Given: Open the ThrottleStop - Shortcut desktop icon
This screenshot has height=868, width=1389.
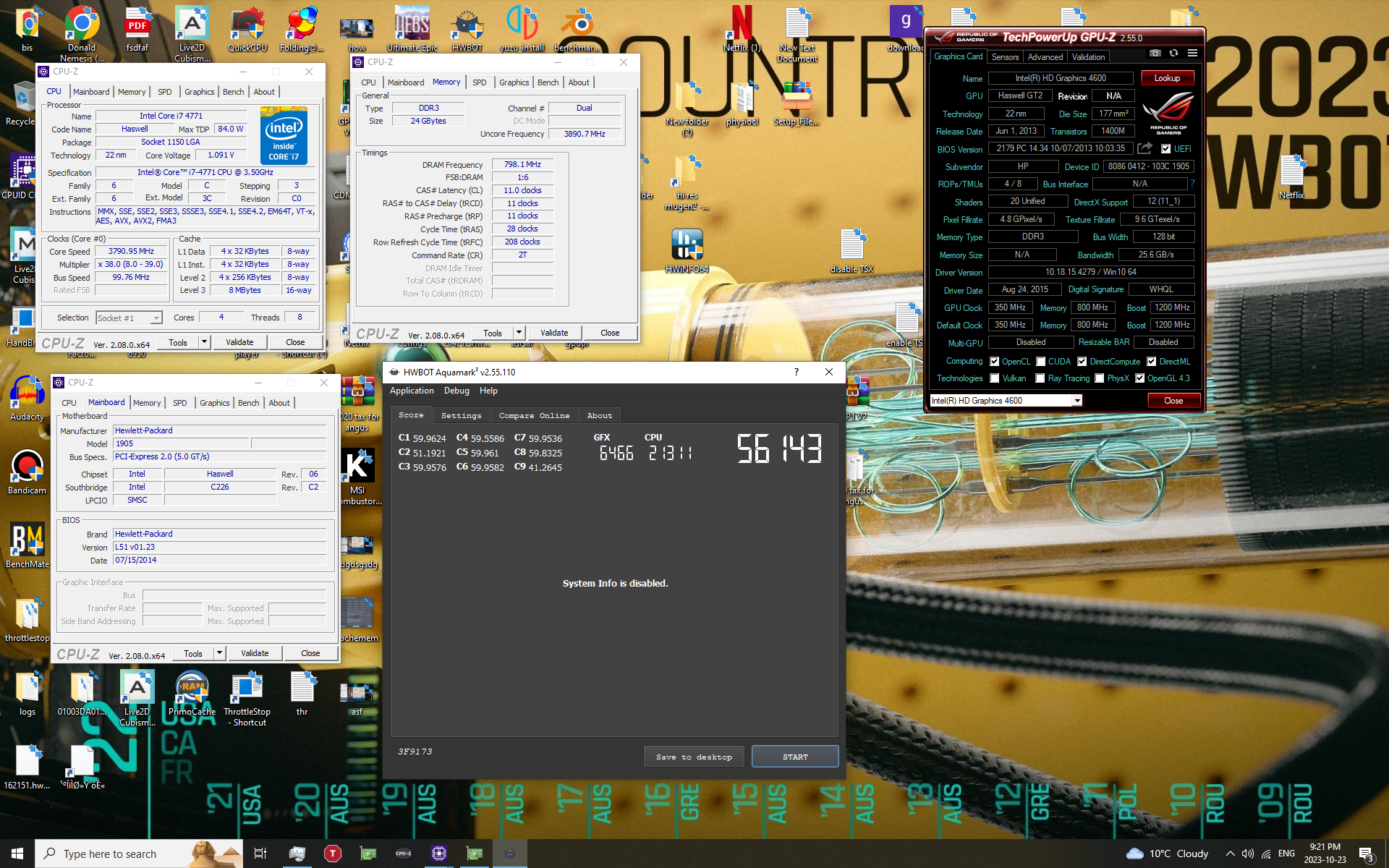Looking at the screenshot, I should click(x=247, y=698).
